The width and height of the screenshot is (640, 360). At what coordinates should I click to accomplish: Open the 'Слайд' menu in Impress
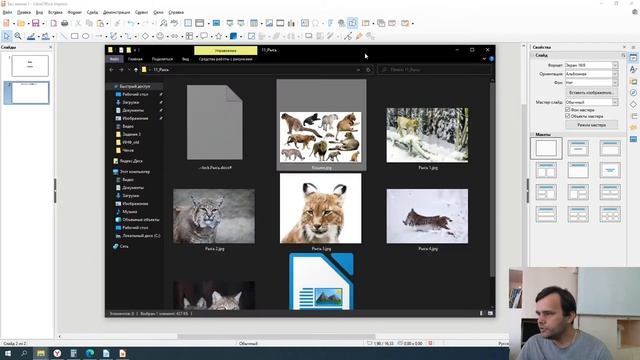coord(92,12)
